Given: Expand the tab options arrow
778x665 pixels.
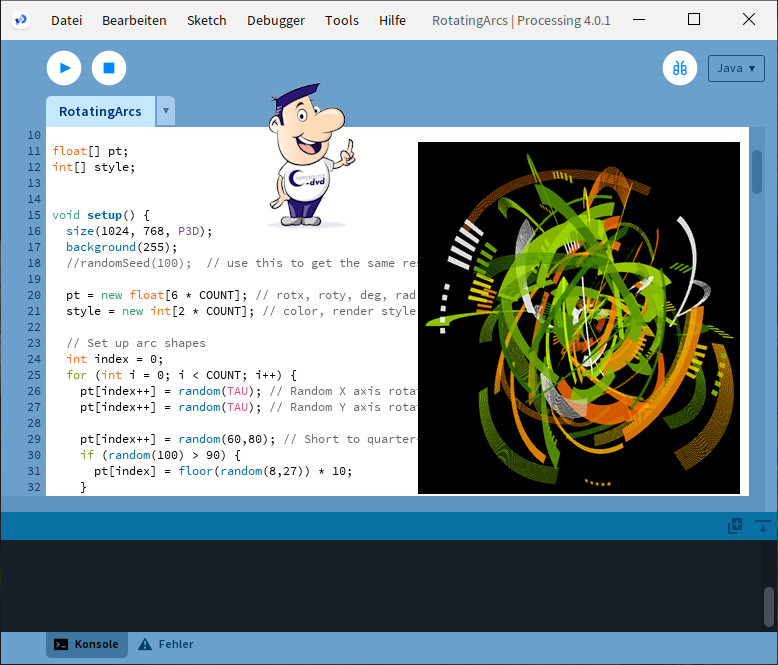Looking at the screenshot, I should click(x=166, y=111).
